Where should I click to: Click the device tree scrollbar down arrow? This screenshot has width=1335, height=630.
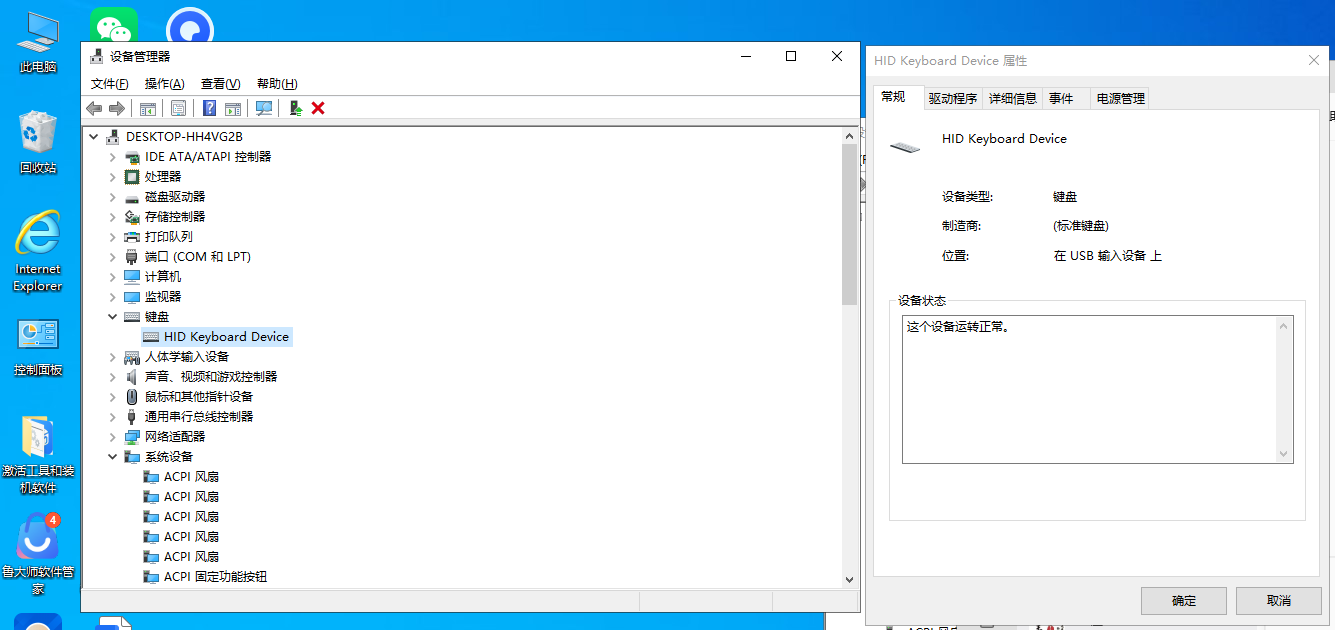(850, 578)
